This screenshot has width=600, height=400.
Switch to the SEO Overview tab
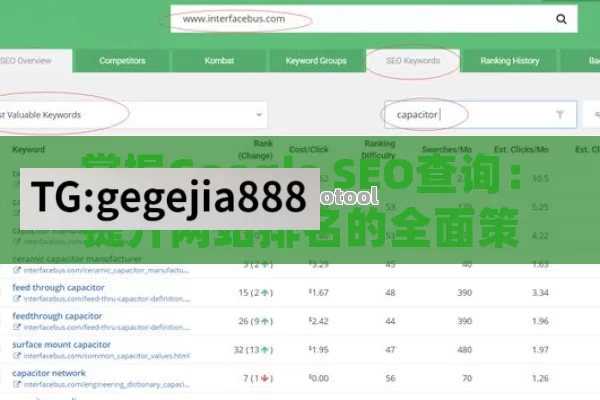coord(36,60)
